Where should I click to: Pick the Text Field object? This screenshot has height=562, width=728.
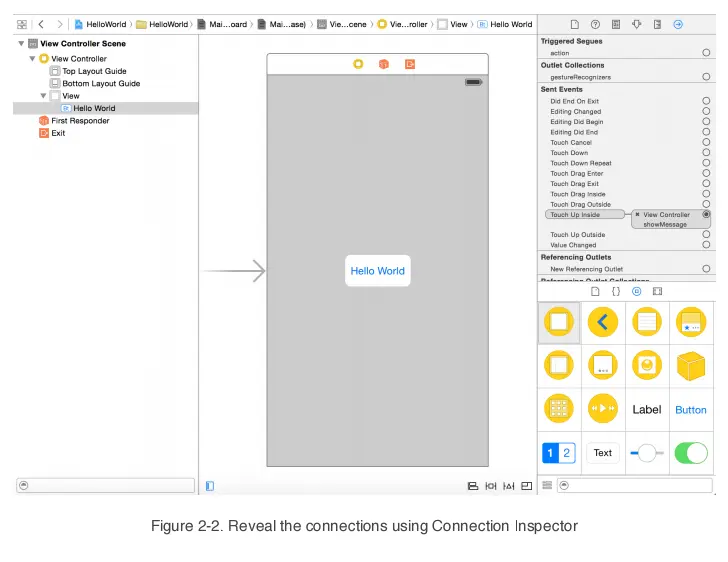pos(603,453)
